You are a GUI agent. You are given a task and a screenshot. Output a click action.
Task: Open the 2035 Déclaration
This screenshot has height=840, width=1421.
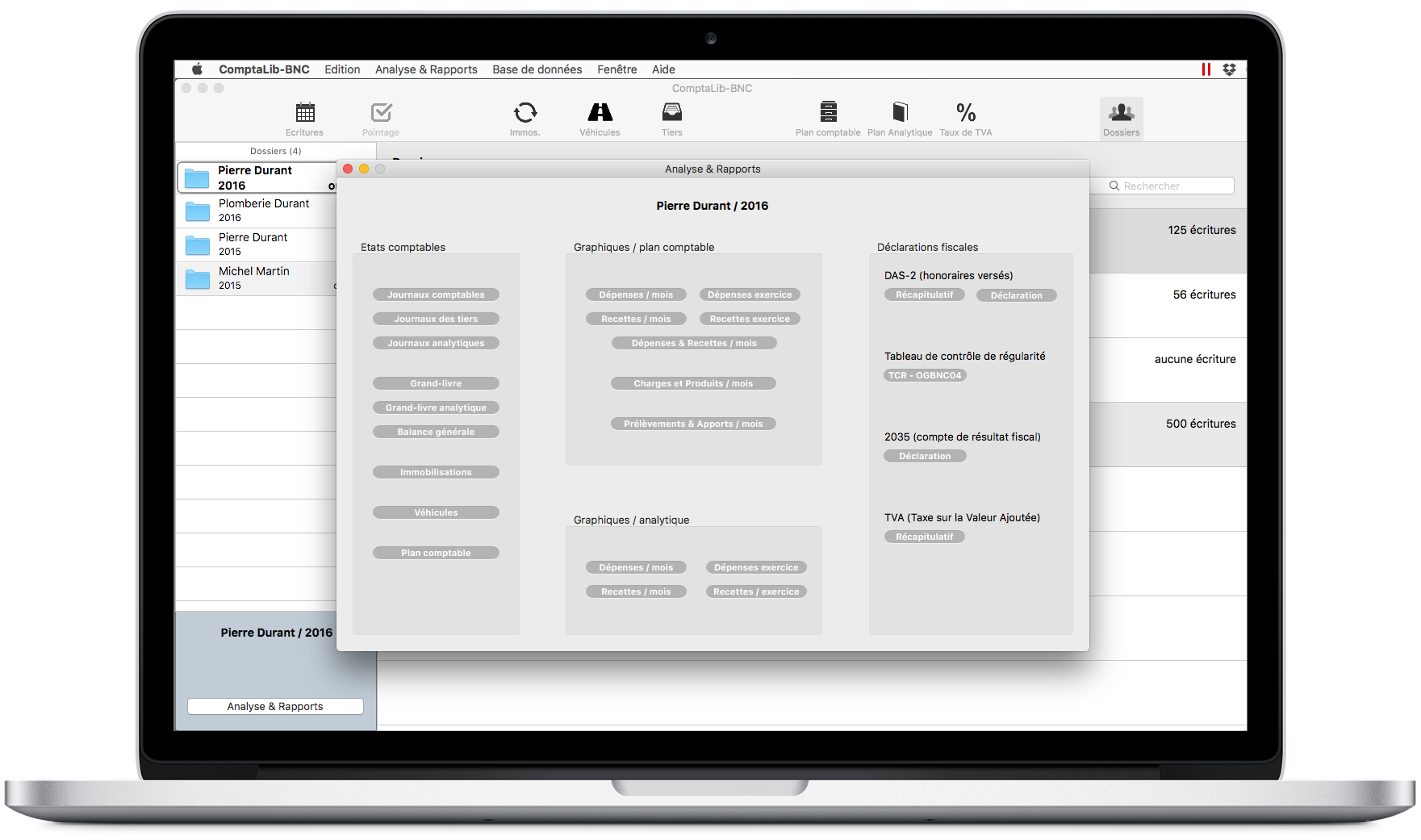click(x=925, y=456)
